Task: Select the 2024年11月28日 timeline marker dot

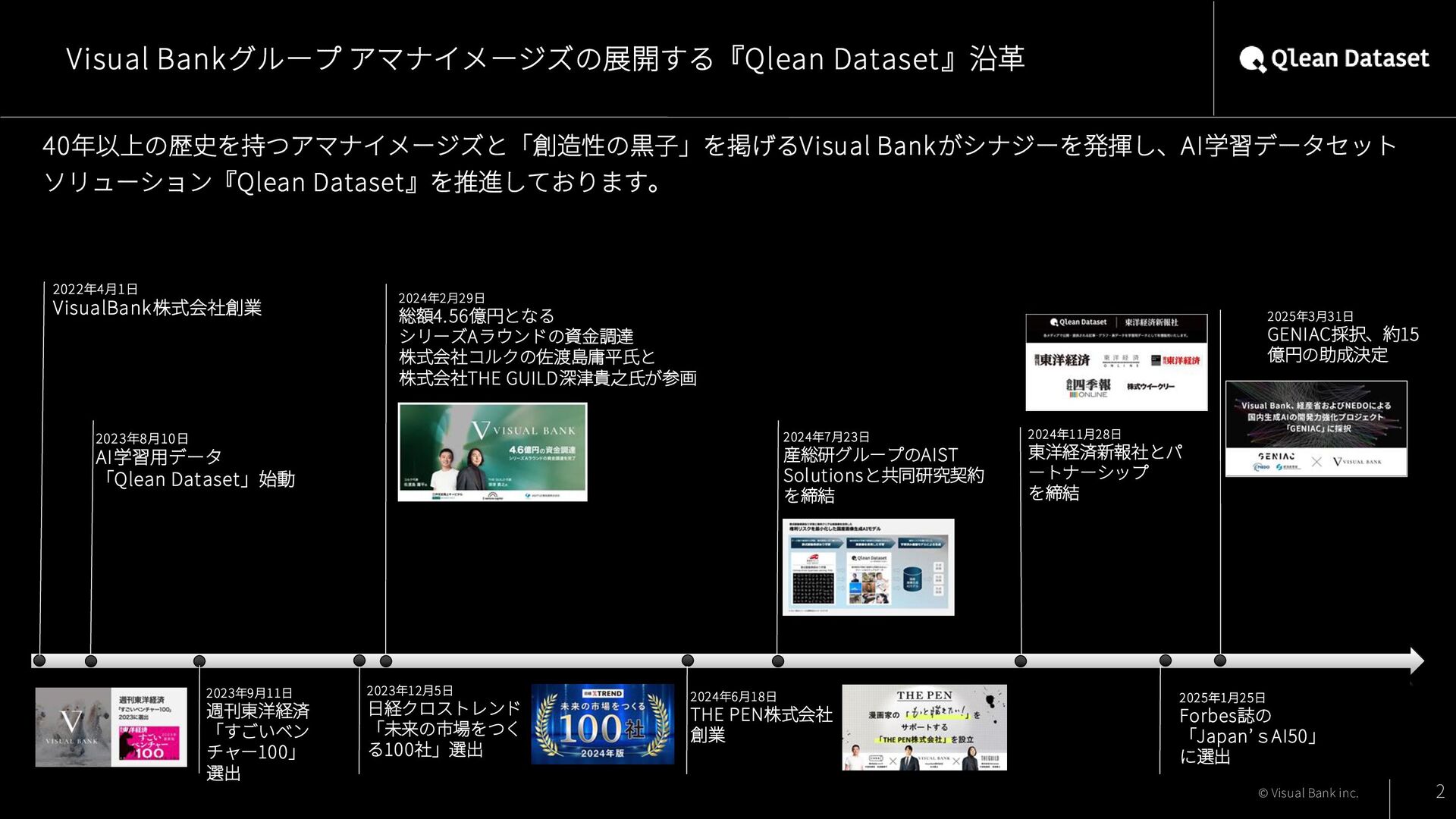Action: (x=1021, y=661)
